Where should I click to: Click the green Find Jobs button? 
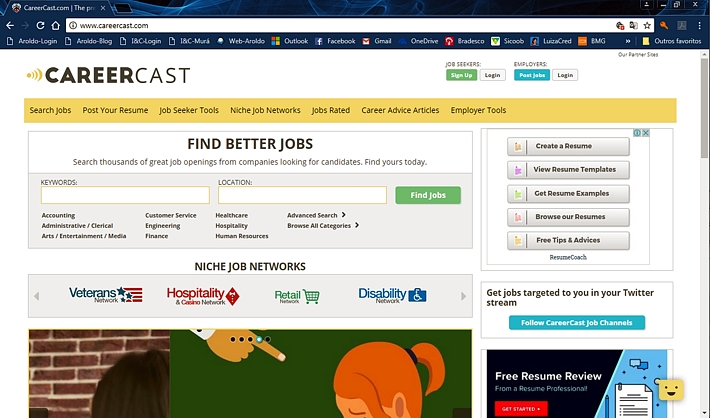pos(428,195)
